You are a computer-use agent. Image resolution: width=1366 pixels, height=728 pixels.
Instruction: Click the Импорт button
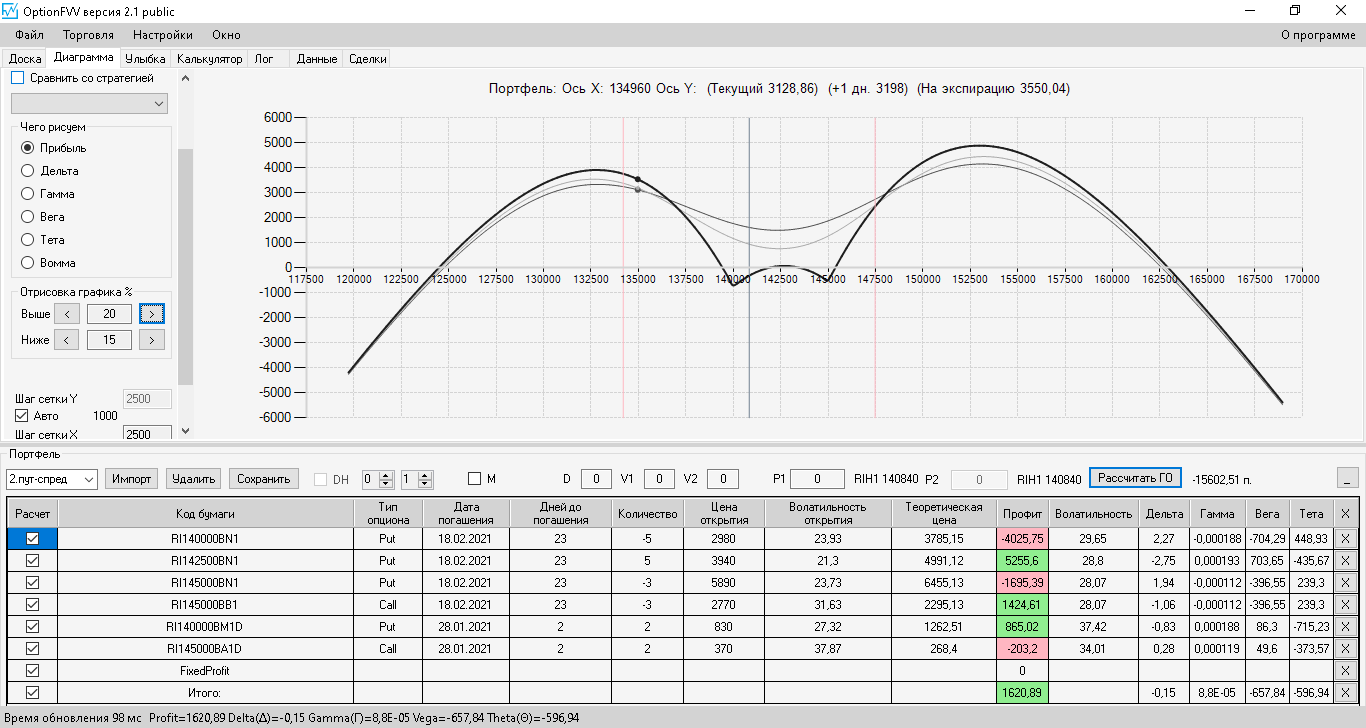[132, 479]
